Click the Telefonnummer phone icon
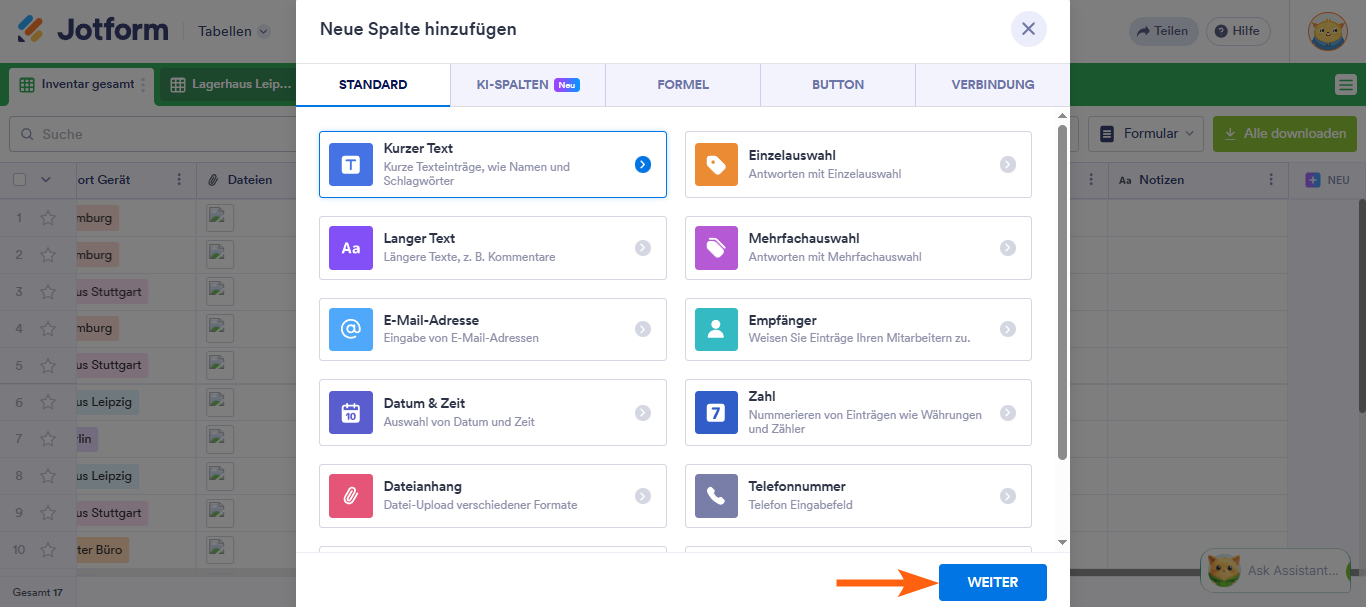This screenshot has height=607, width=1366. click(716, 495)
